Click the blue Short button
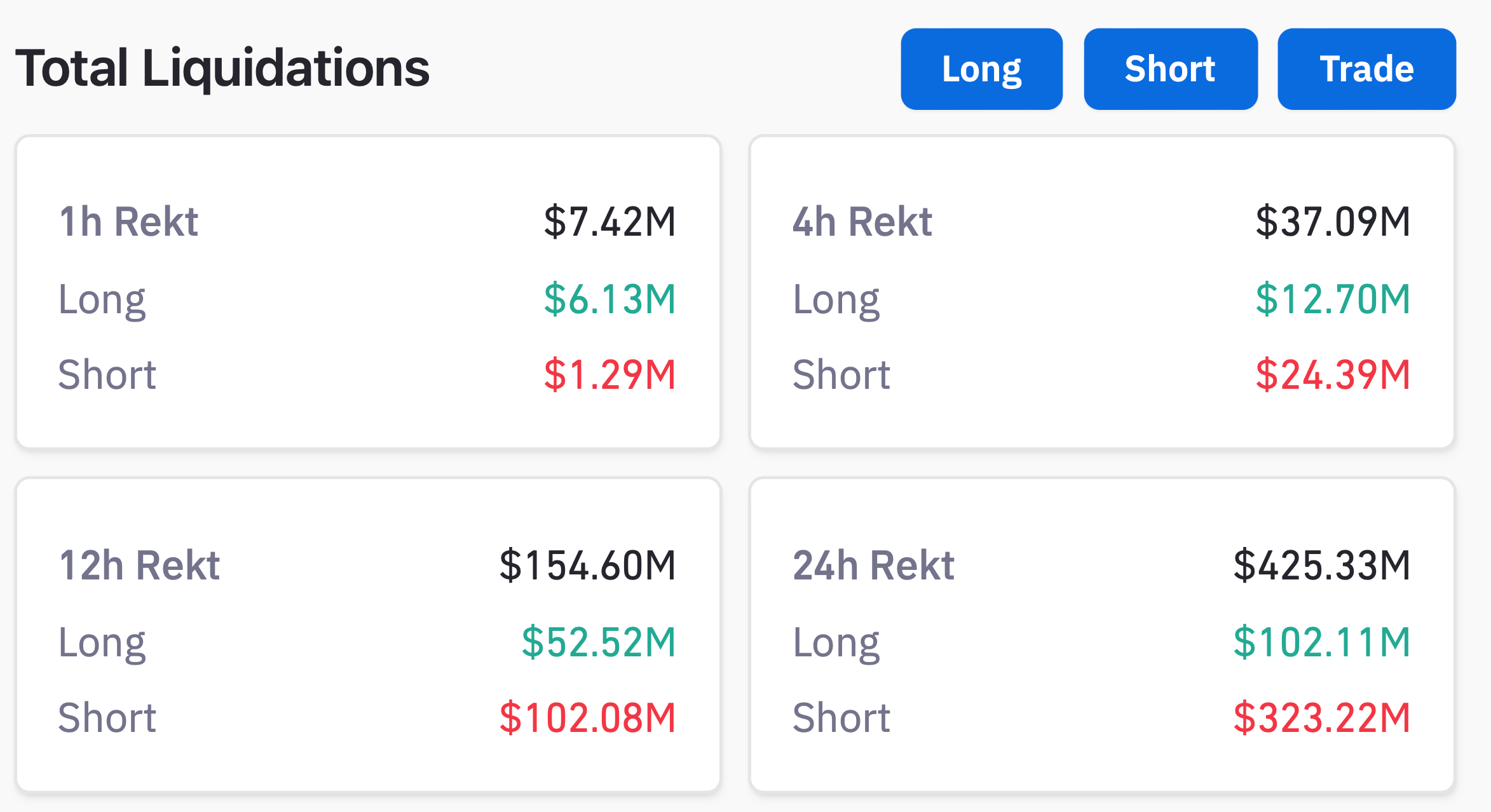Image resolution: width=1491 pixels, height=812 pixels. (1170, 69)
